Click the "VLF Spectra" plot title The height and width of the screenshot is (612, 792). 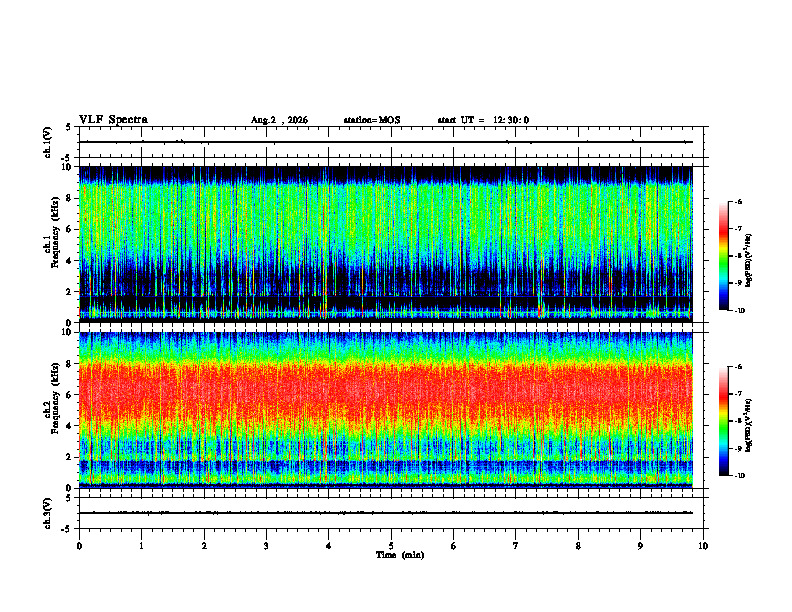click(x=113, y=120)
